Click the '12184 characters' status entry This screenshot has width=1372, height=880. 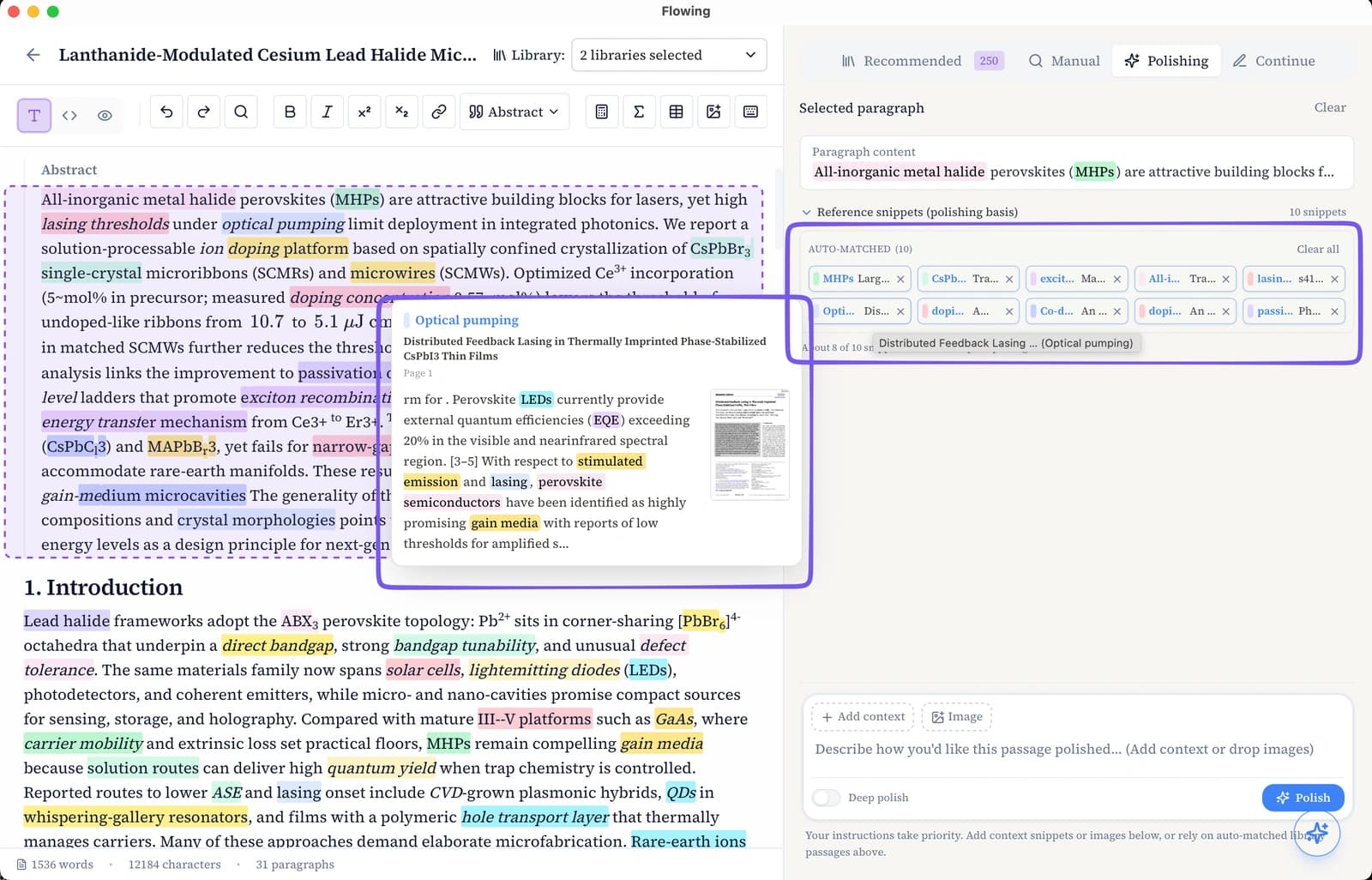[174, 865]
